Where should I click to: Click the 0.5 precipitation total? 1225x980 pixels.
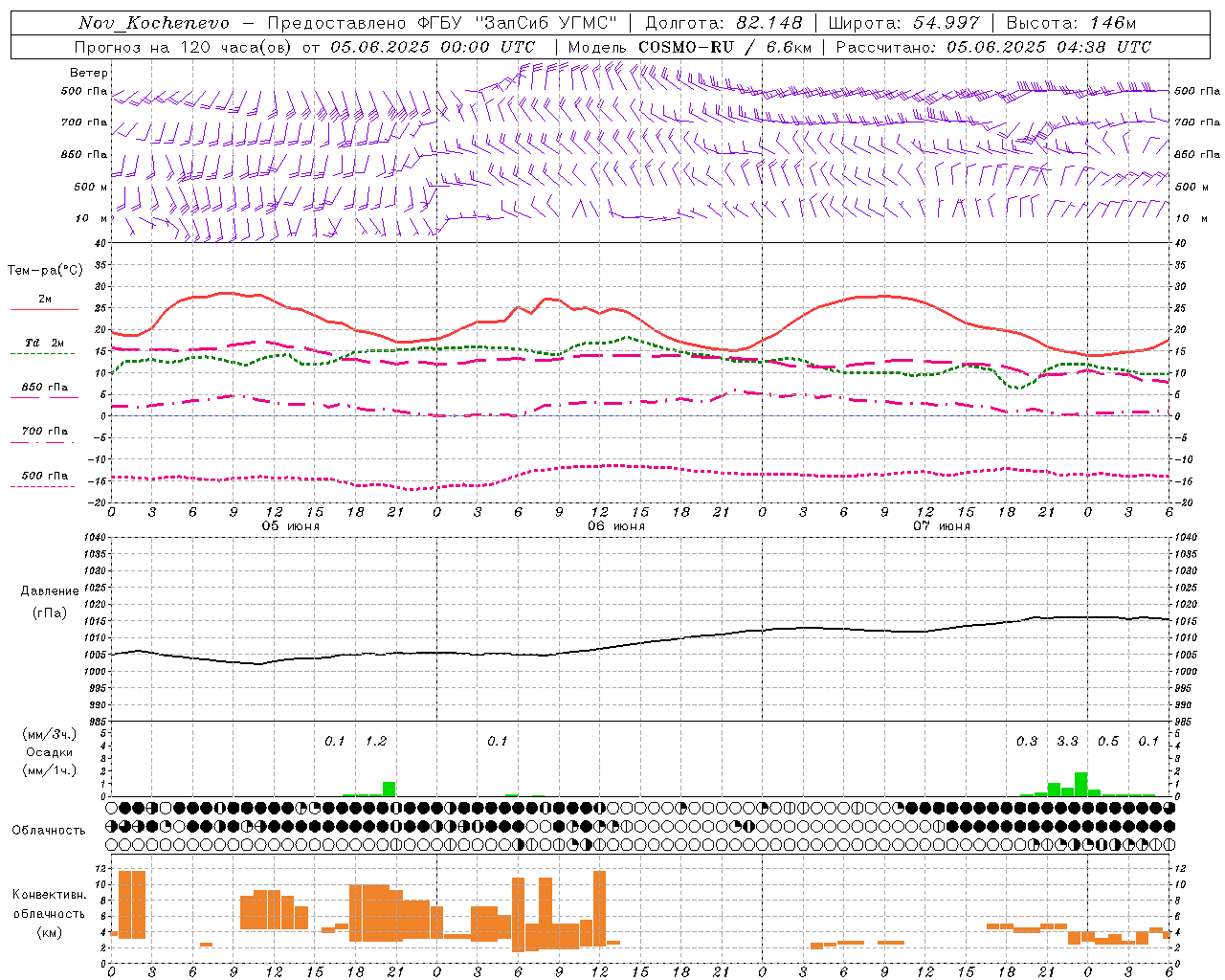click(x=1108, y=742)
